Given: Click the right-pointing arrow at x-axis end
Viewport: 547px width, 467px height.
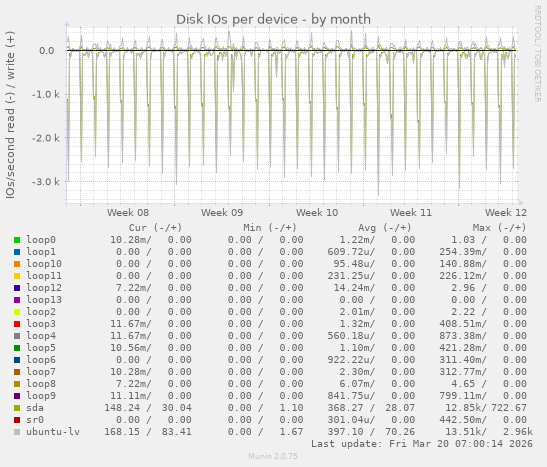Looking at the screenshot, I should click(x=521, y=203).
